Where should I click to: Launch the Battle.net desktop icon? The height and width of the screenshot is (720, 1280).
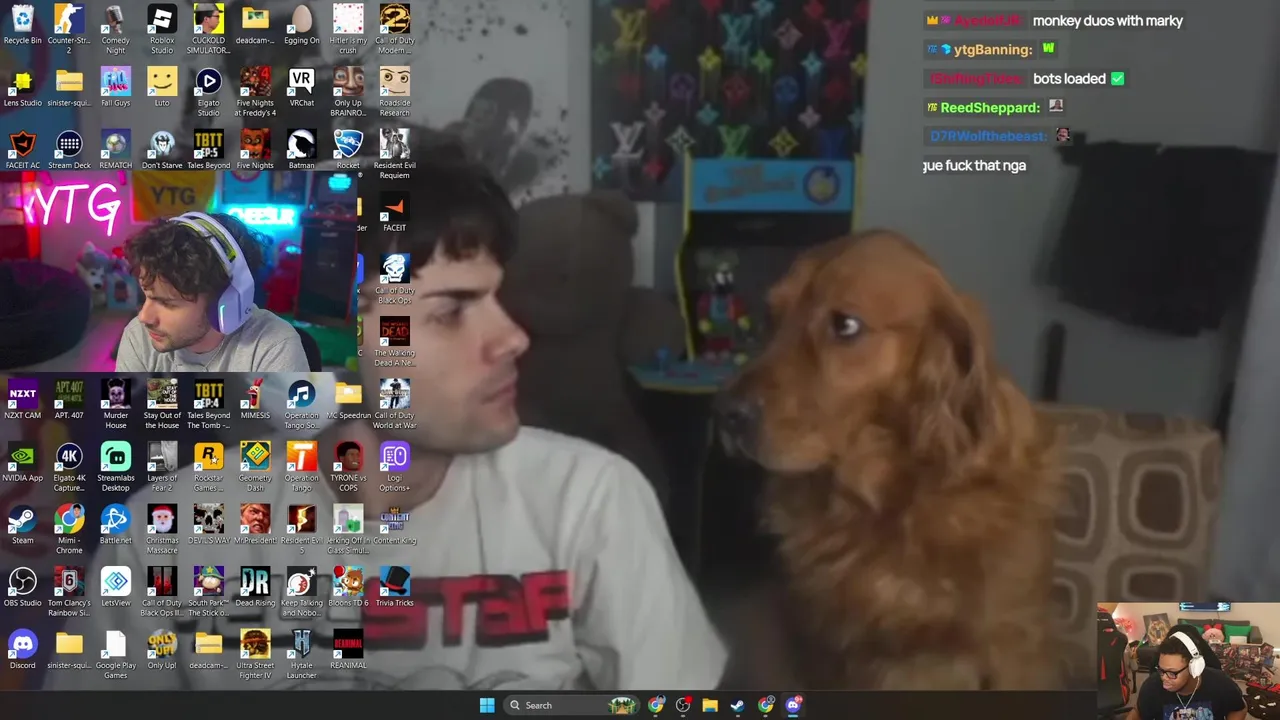click(x=115, y=525)
